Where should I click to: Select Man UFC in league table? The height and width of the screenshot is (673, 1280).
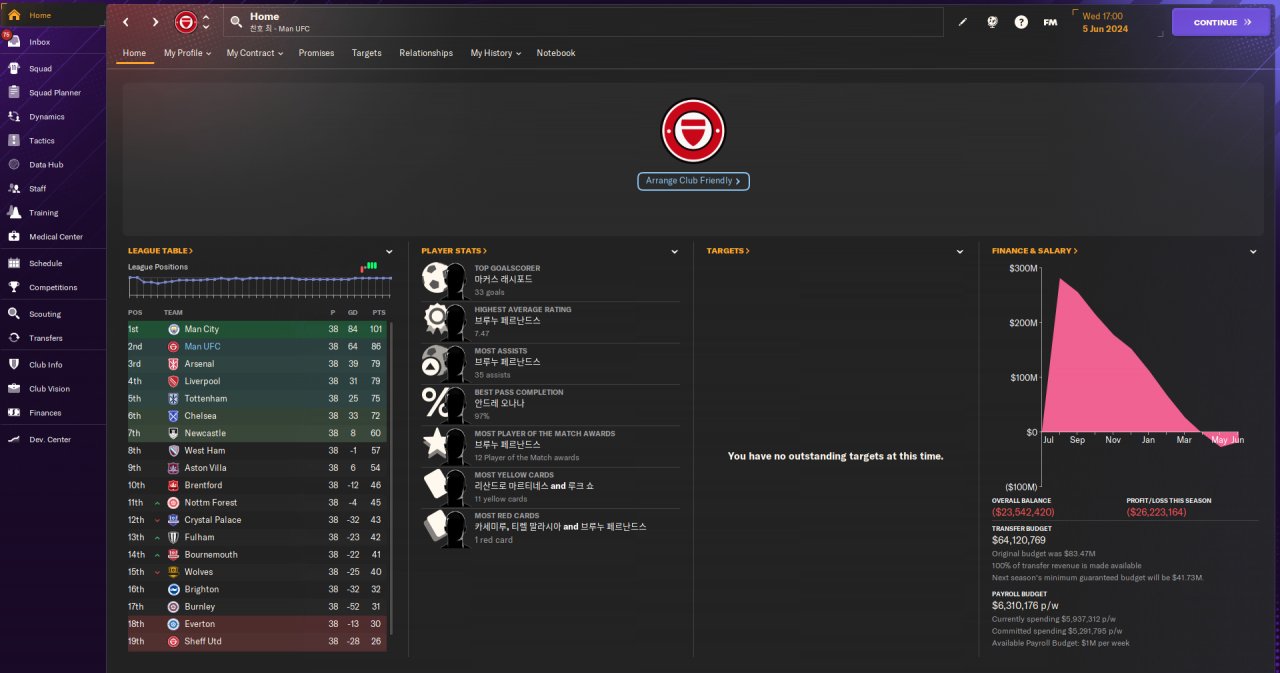point(258,347)
